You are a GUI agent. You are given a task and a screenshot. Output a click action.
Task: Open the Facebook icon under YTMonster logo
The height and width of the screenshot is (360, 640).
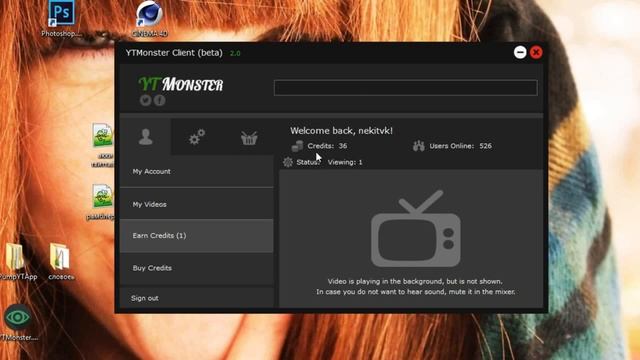[160, 100]
